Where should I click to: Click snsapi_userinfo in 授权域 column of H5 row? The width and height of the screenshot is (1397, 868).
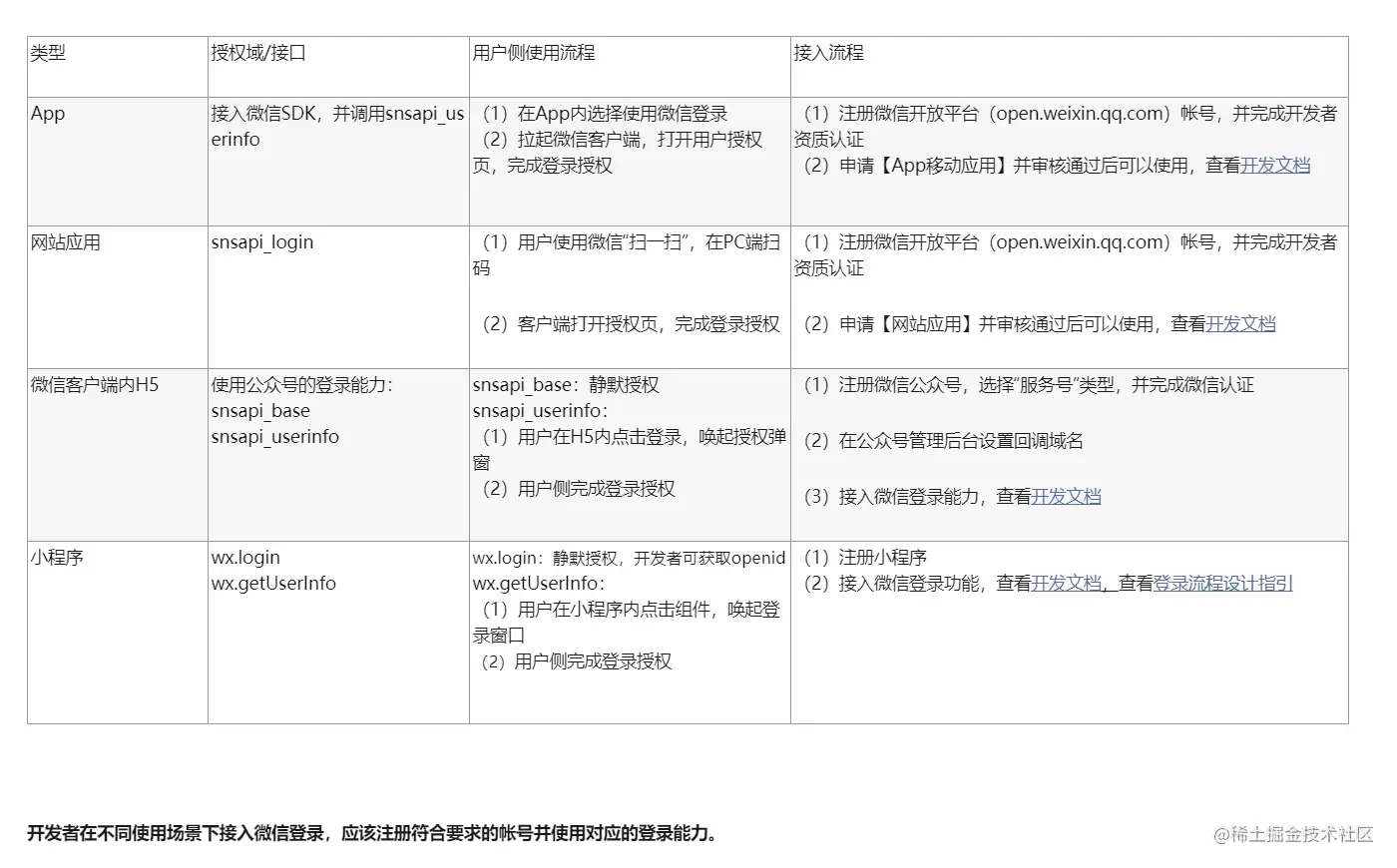coord(274,437)
